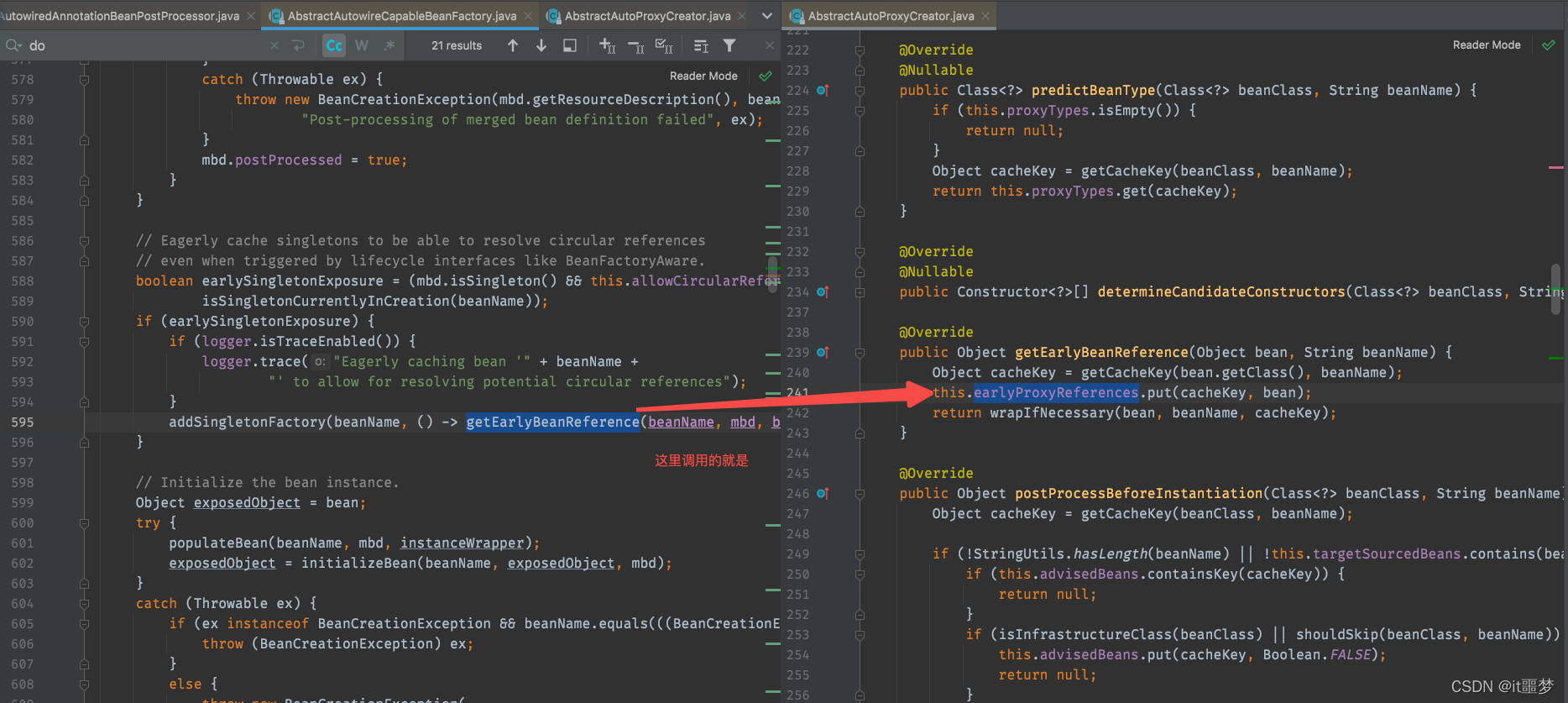Click the right editor vertical scrollbar thumb

point(1555,289)
